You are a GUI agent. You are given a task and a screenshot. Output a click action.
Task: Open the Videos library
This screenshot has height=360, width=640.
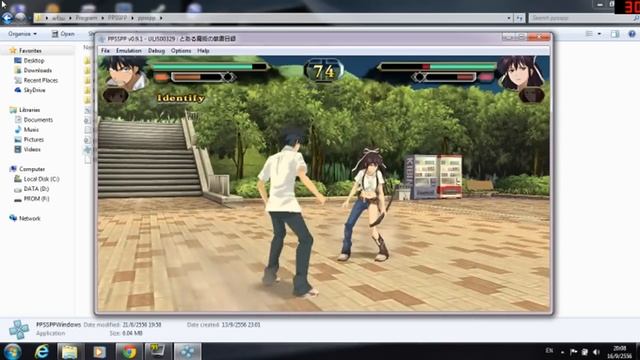point(32,149)
